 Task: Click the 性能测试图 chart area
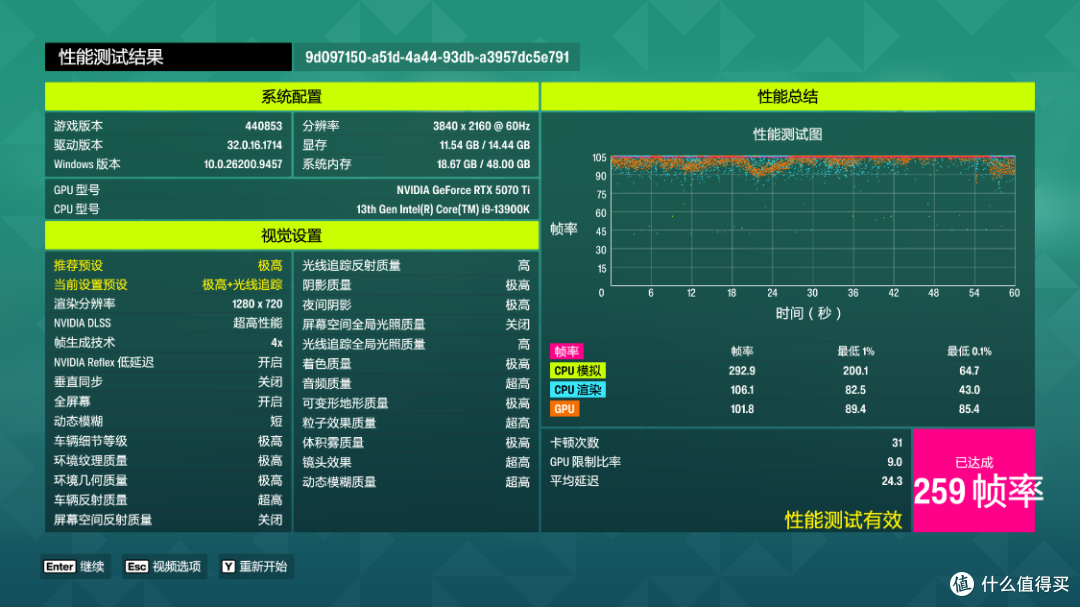(x=813, y=220)
